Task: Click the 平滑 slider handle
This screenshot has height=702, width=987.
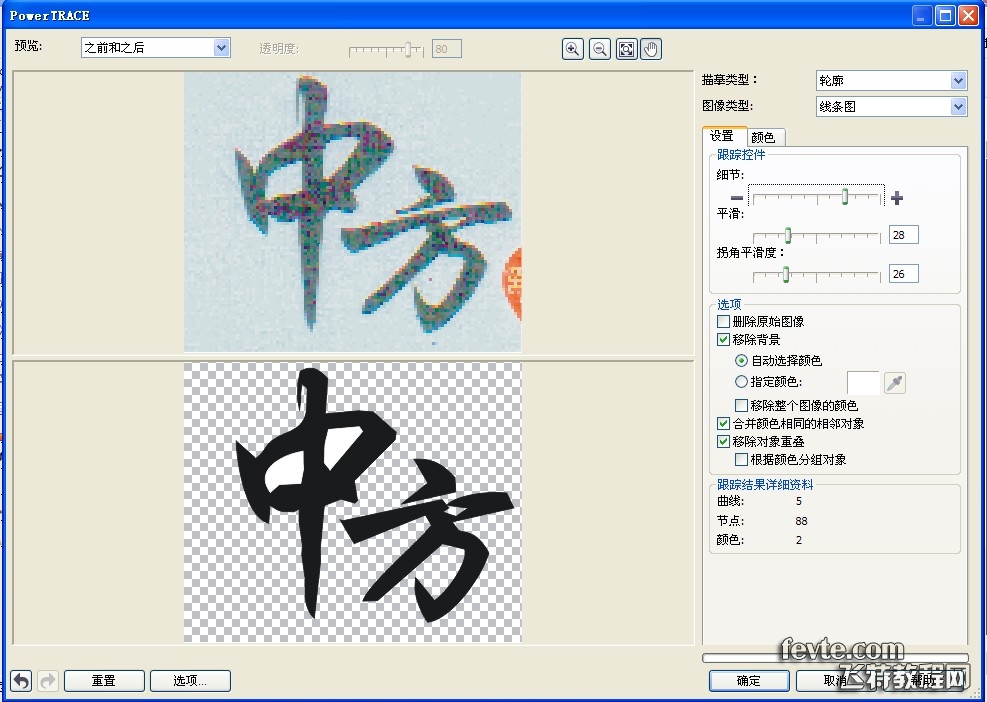Action: pos(787,235)
